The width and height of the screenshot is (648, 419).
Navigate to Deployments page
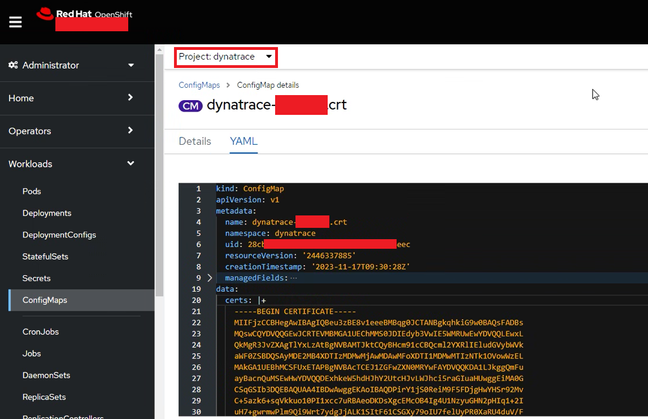(x=46, y=212)
